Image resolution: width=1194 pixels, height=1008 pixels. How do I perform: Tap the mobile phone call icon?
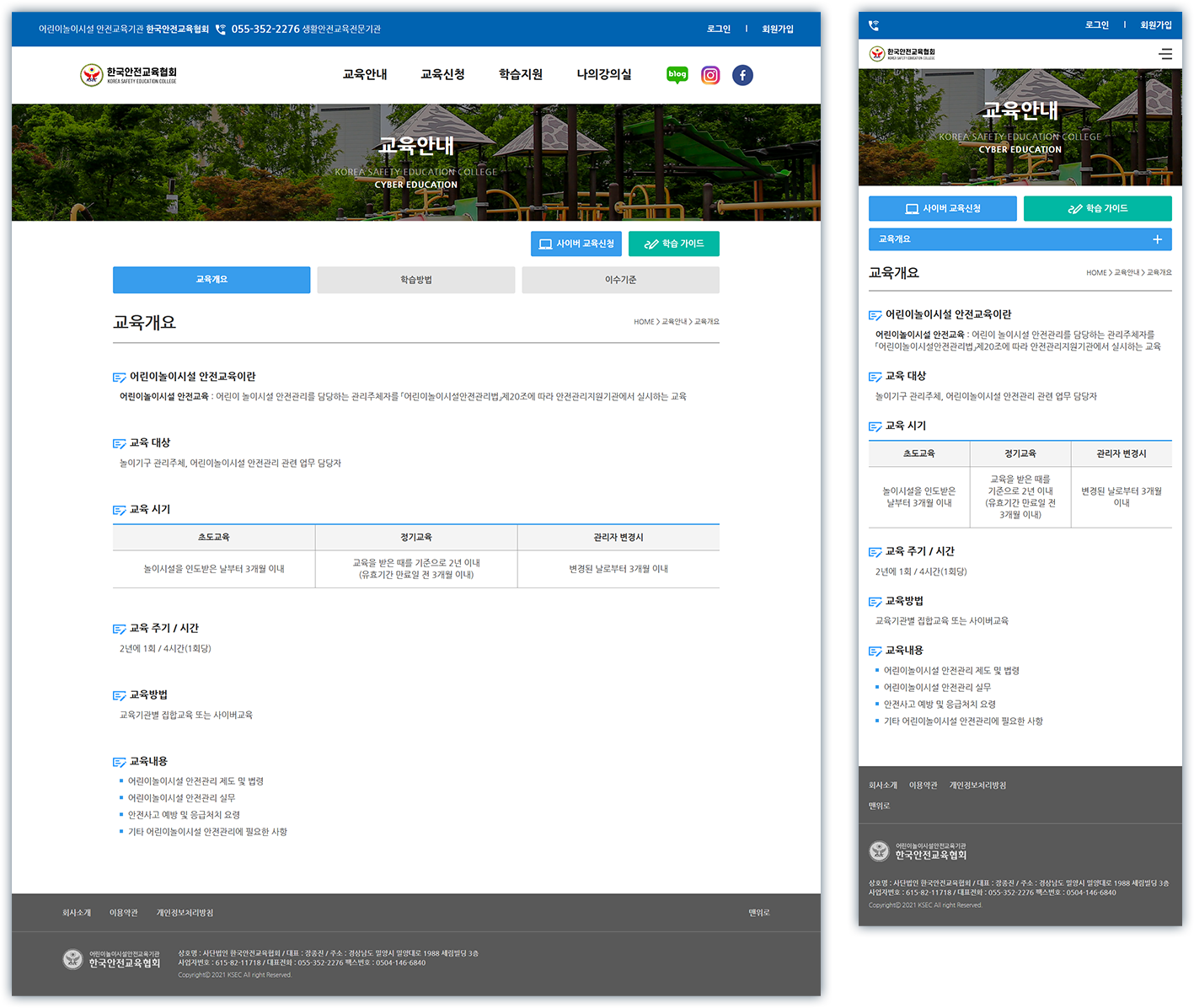click(x=873, y=25)
